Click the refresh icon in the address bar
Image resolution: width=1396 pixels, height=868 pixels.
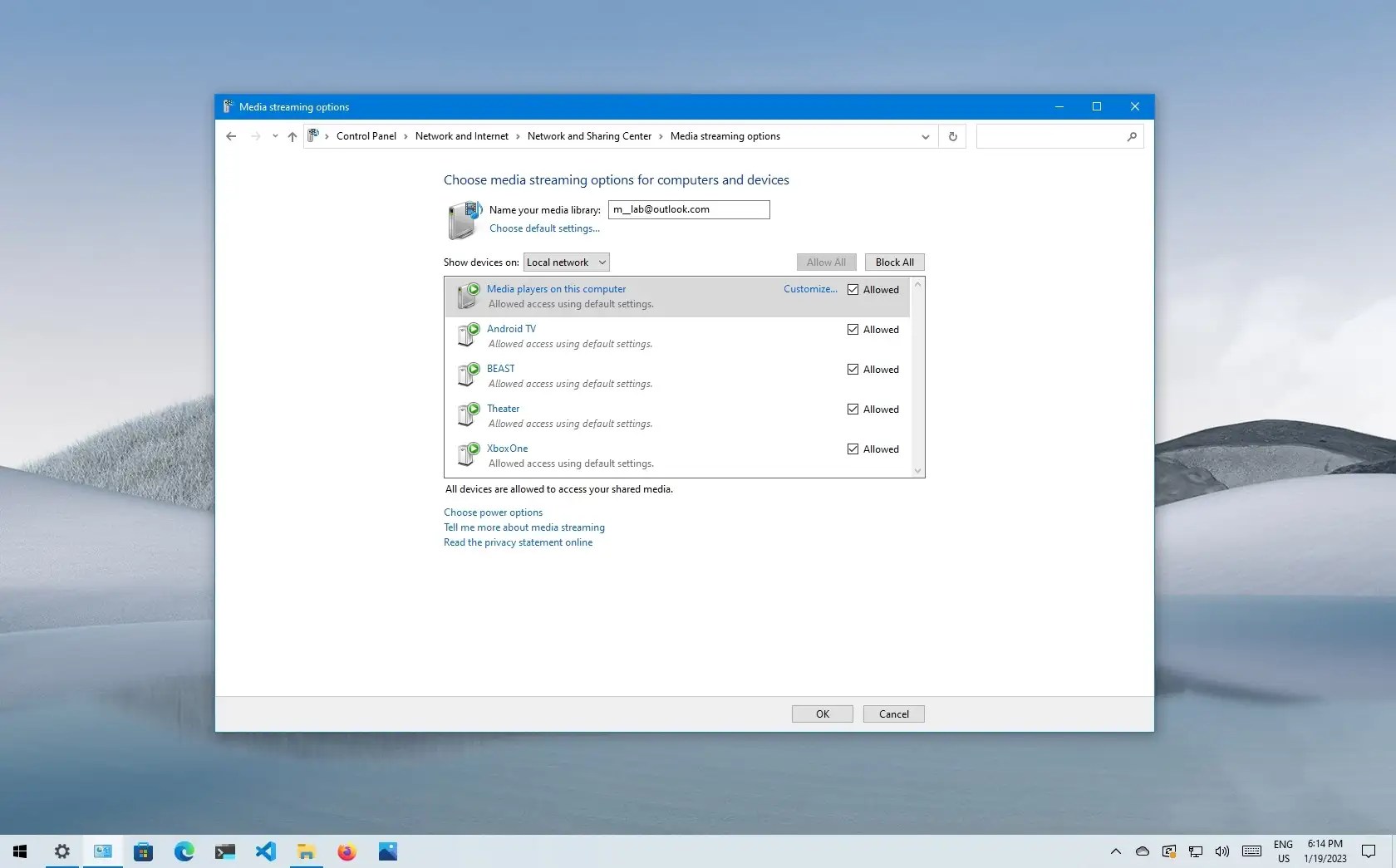pos(952,136)
